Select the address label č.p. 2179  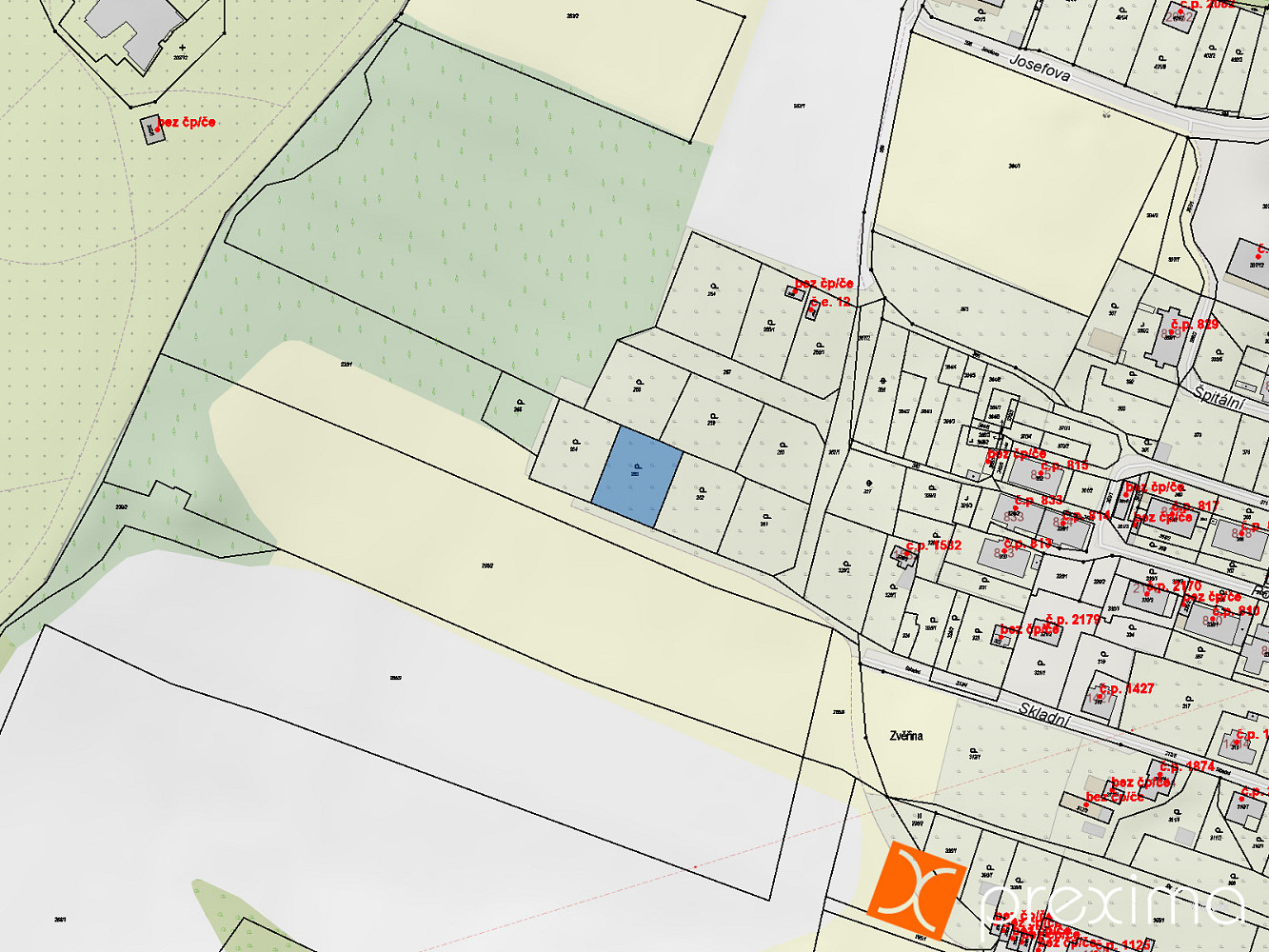pos(1073,619)
